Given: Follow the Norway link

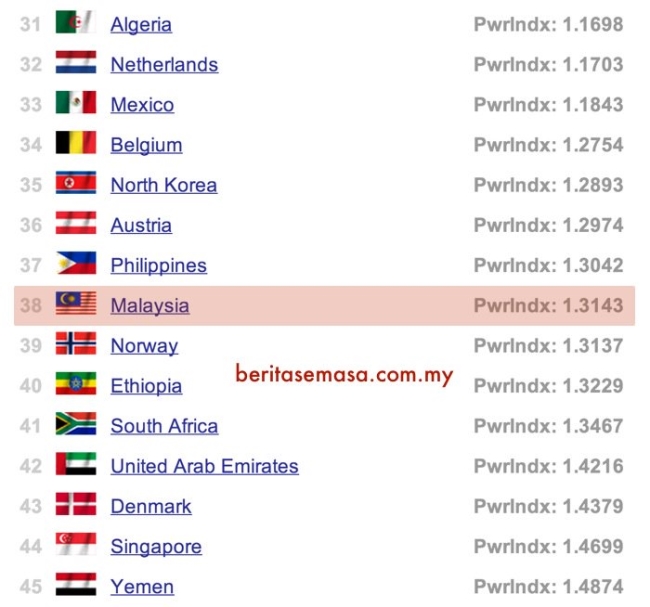Looking at the screenshot, I should pyautogui.click(x=144, y=346).
